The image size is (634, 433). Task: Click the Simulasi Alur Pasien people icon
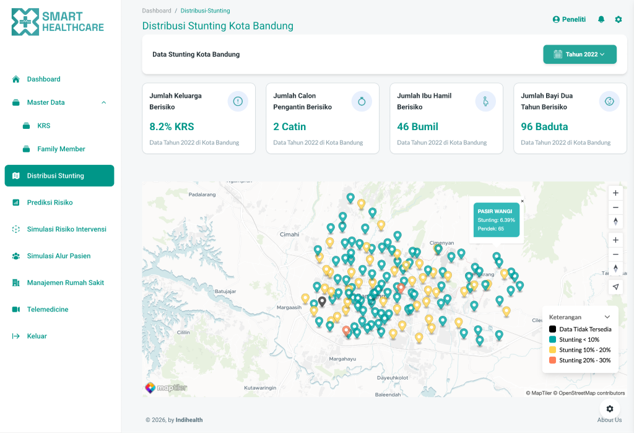[x=16, y=256]
